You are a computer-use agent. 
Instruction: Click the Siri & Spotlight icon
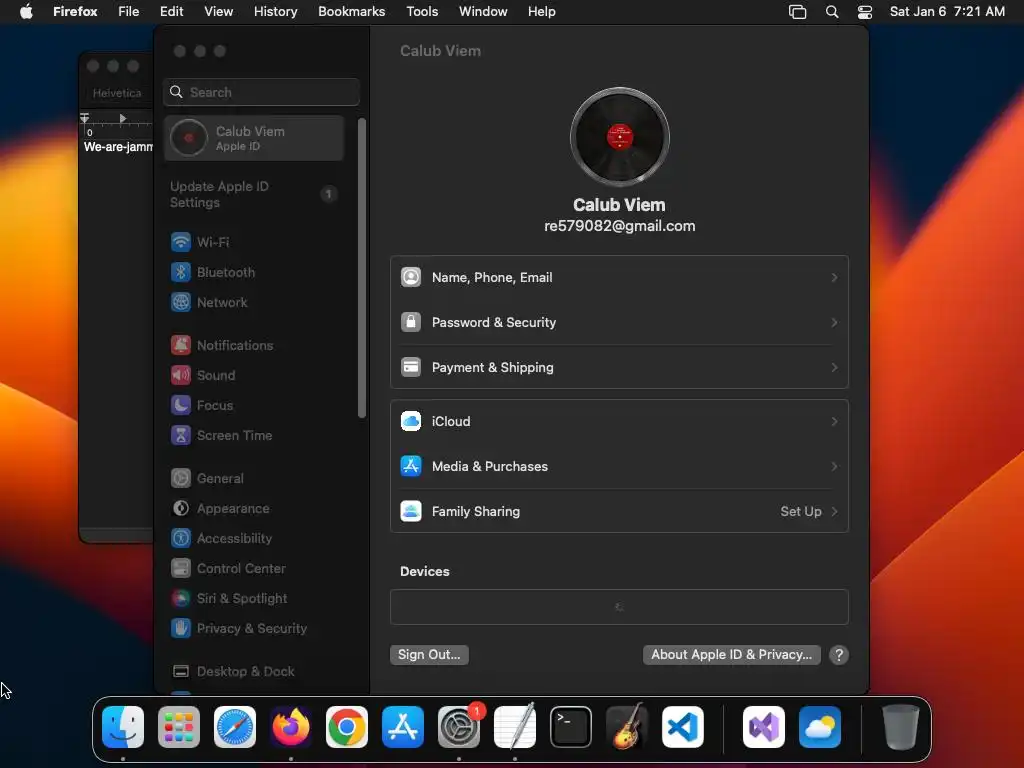181,599
